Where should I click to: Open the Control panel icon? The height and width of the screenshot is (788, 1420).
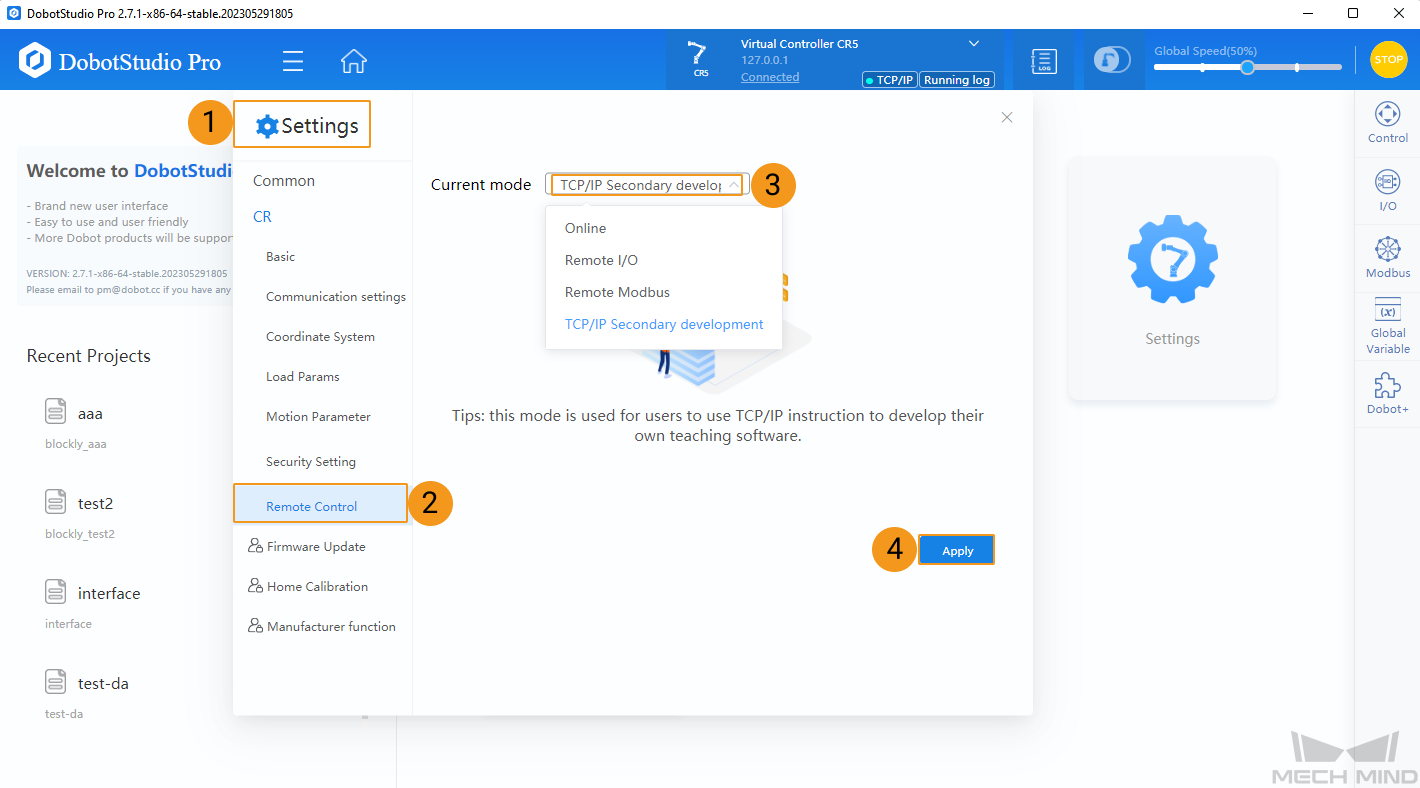1387,122
